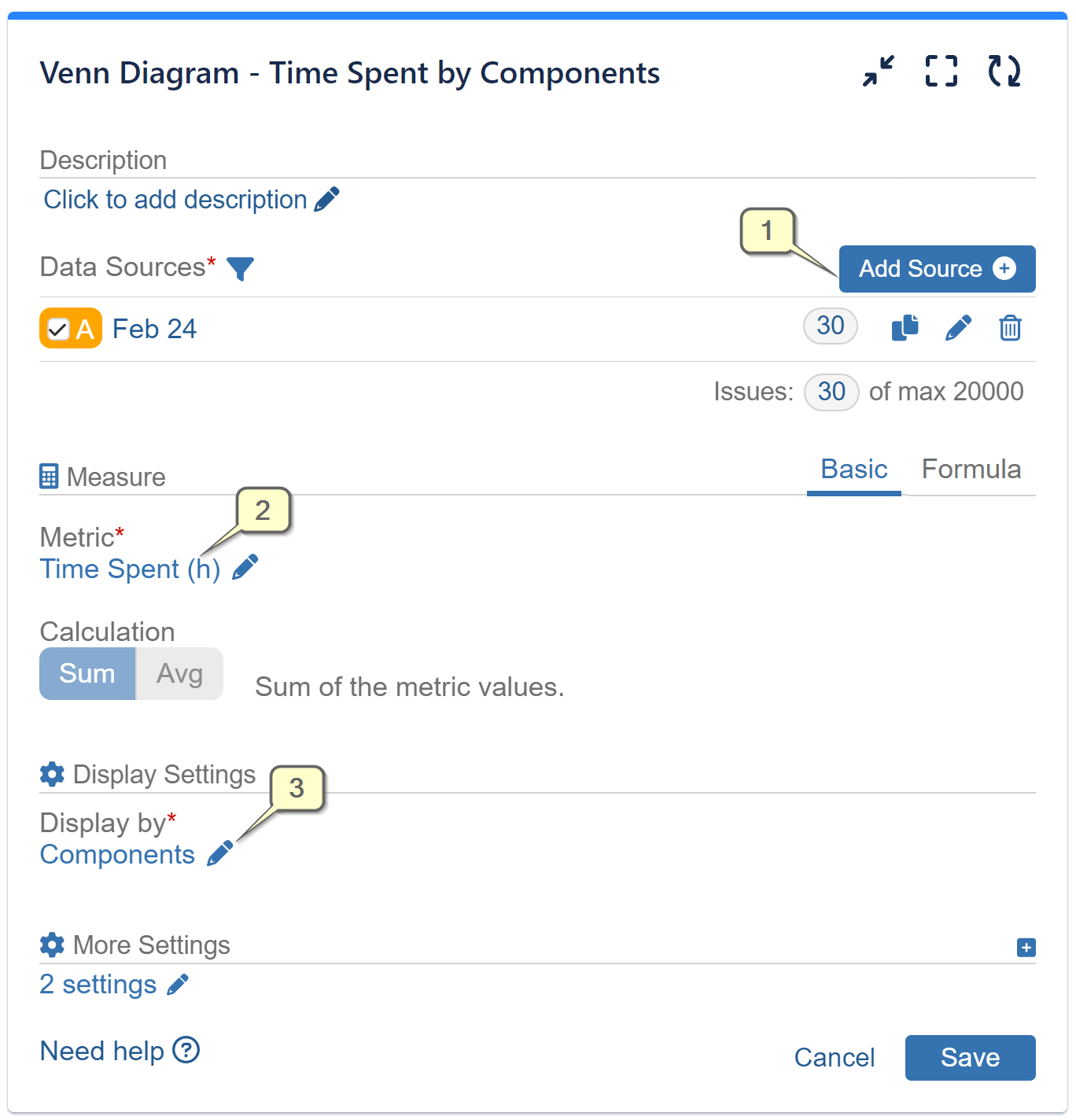Switch to the Basic measure tab
1076x1120 pixels.
pos(853,469)
